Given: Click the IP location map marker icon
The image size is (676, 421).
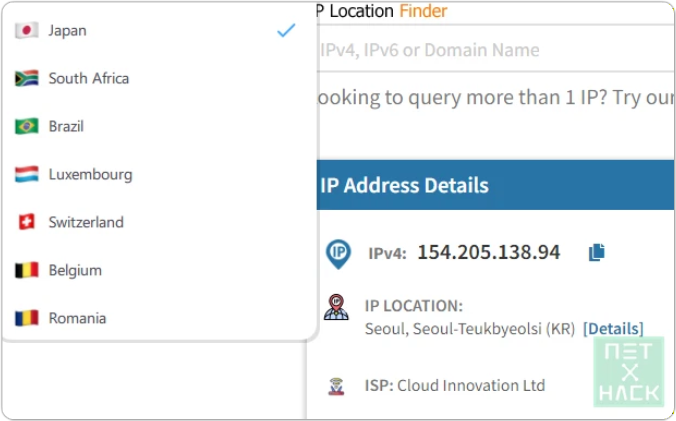Looking at the screenshot, I should tap(337, 308).
